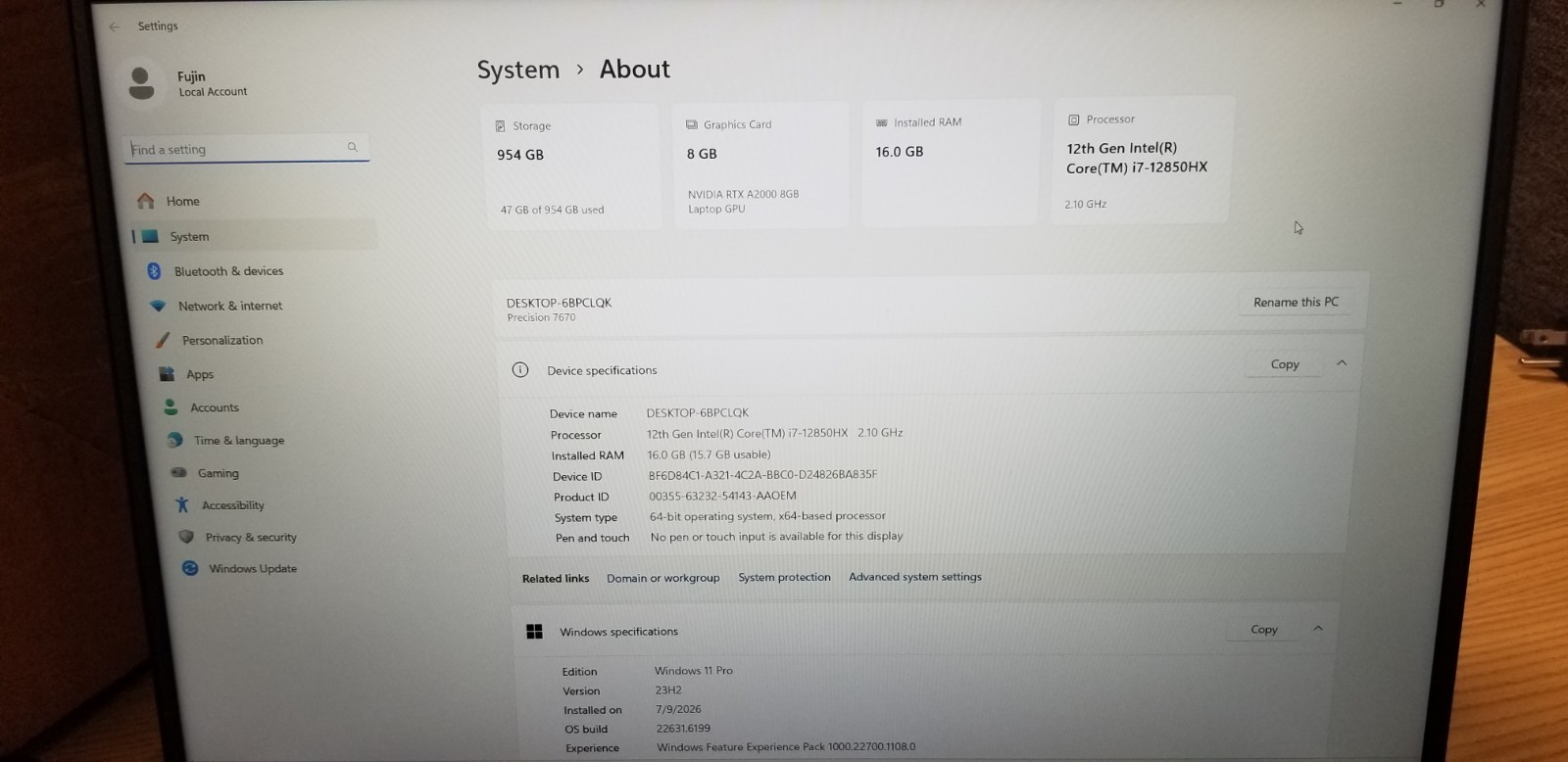Click the Windows logo by Windows specifications
The height and width of the screenshot is (762, 1568).
[x=535, y=632]
